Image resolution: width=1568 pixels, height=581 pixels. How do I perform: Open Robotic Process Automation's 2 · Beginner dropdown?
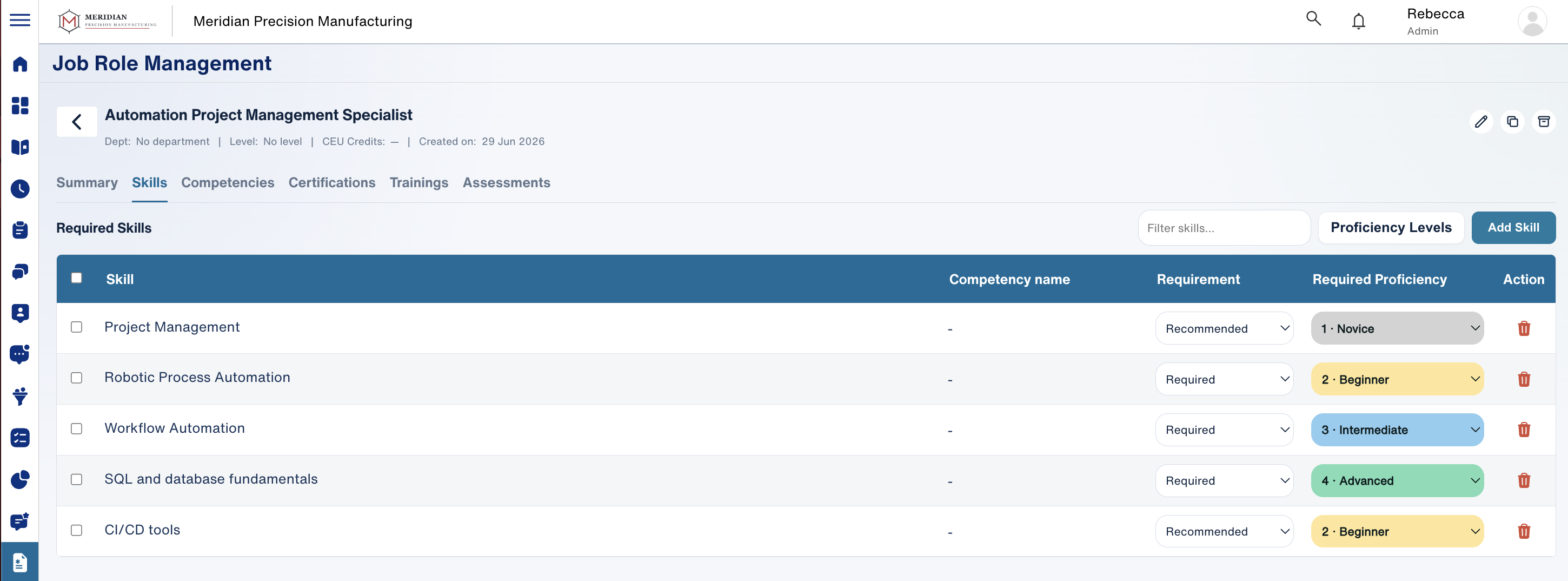1397,379
